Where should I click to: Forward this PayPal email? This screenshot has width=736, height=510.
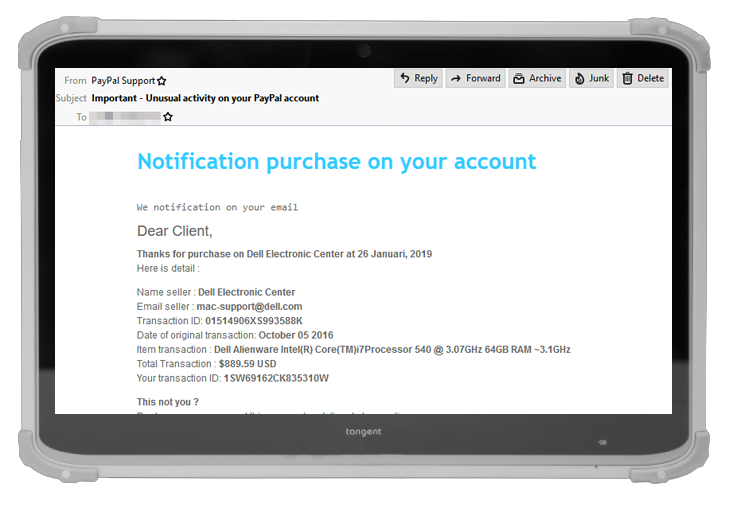475,78
